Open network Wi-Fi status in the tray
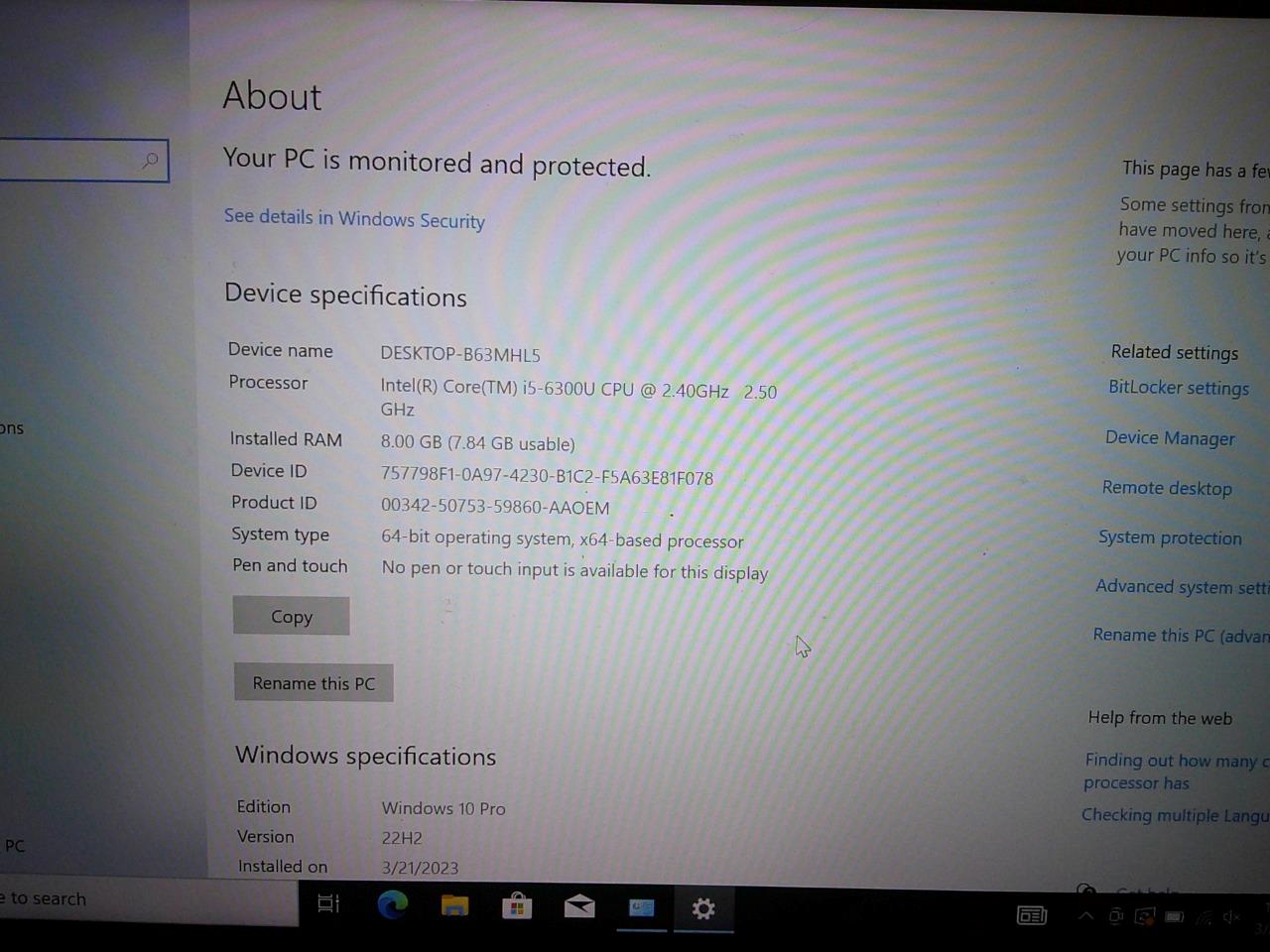 coord(1204,917)
